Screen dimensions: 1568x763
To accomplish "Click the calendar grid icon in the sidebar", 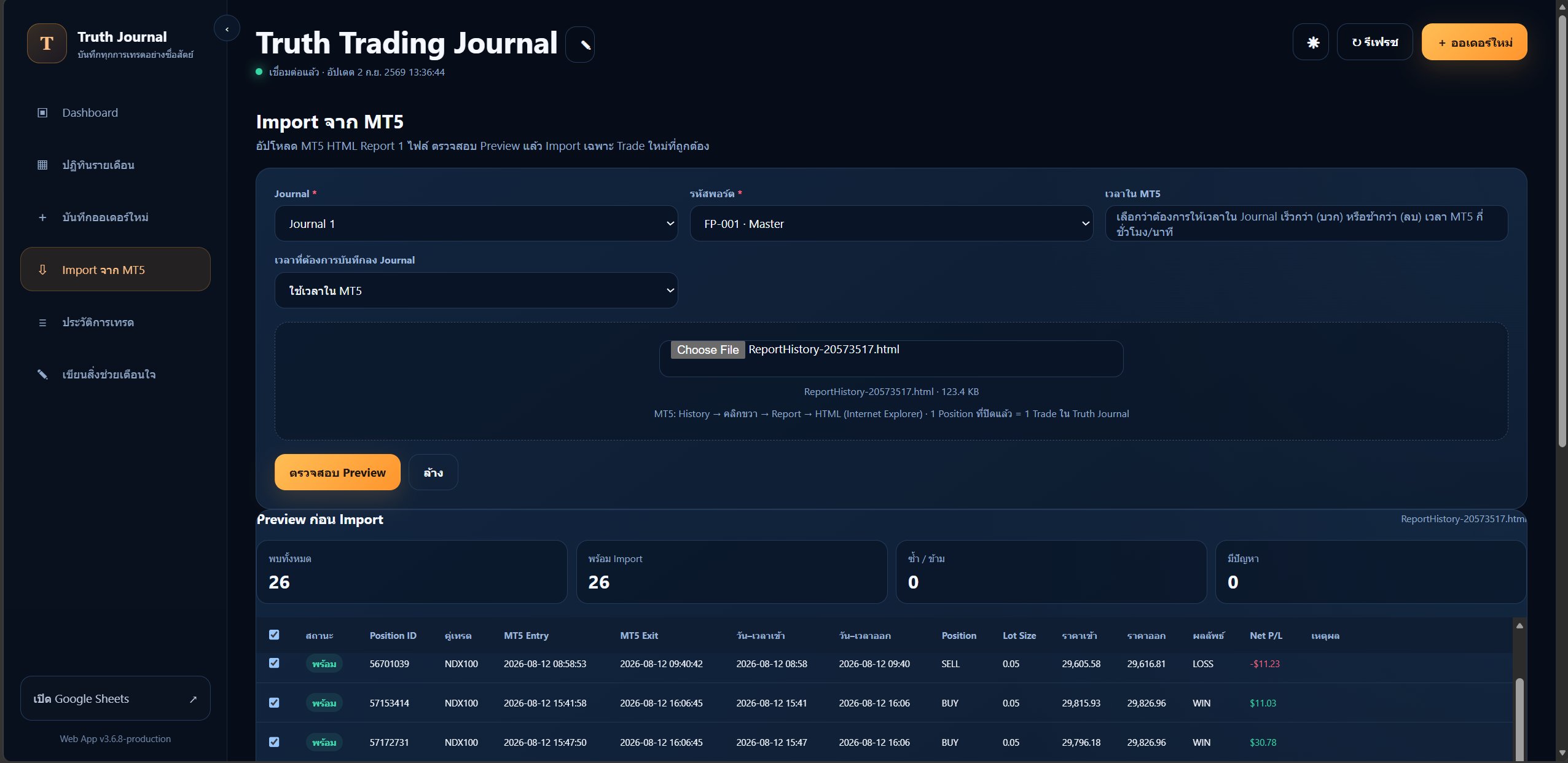I will (x=42, y=165).
